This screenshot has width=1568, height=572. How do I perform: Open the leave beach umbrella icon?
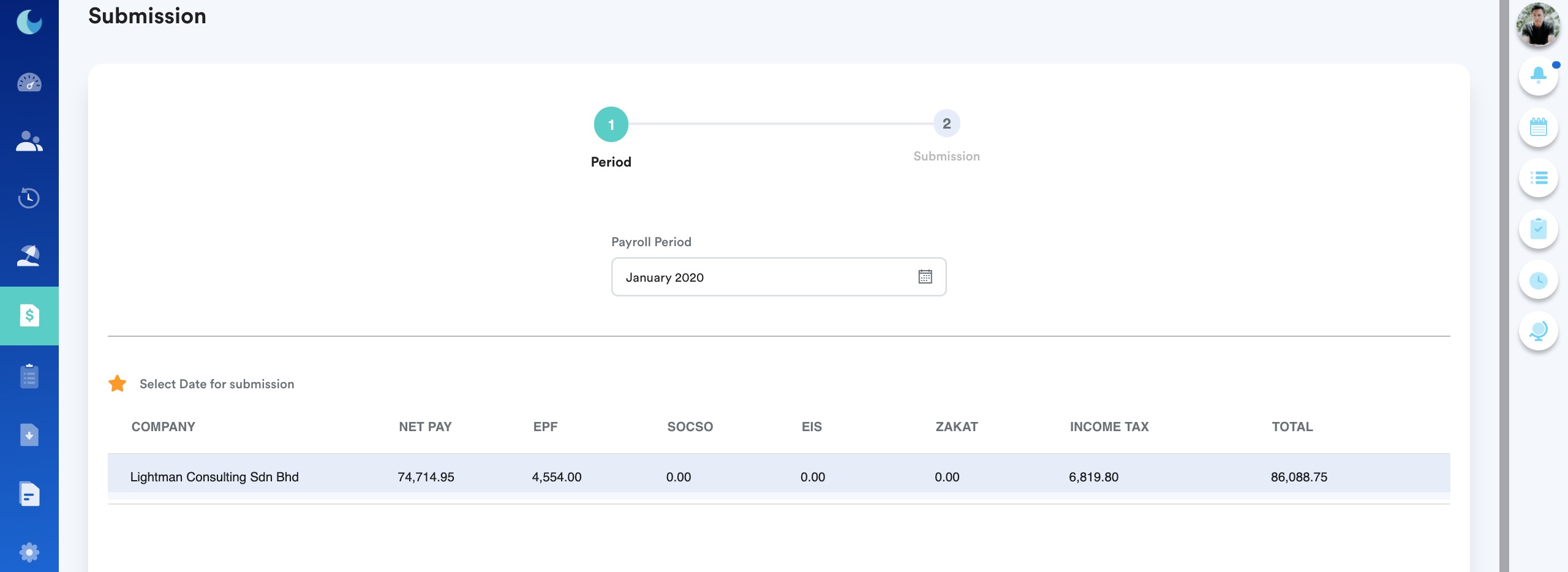29,256
